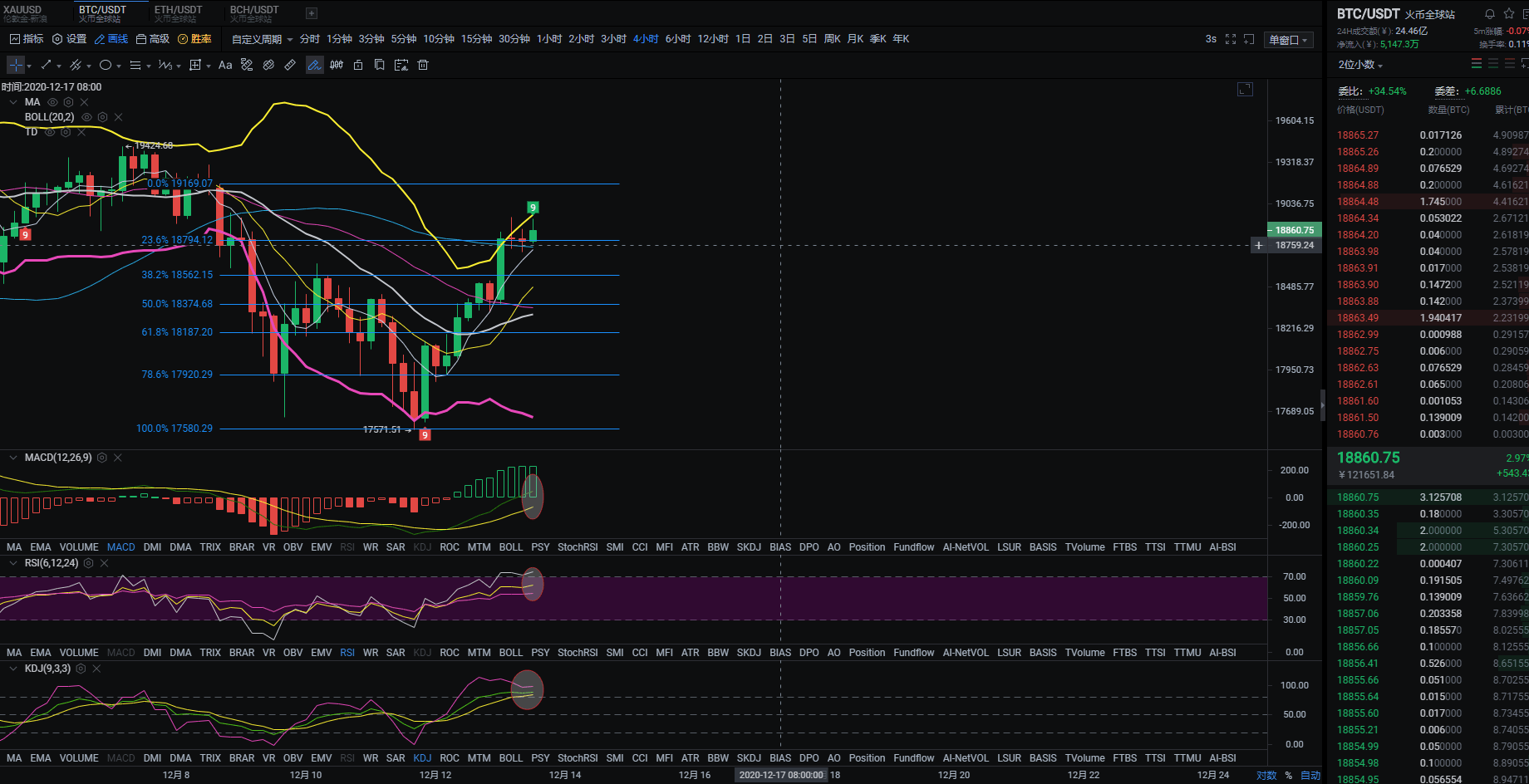
Task: Select the horizontal lines Fibonacci tool
Action: [135, 65]
